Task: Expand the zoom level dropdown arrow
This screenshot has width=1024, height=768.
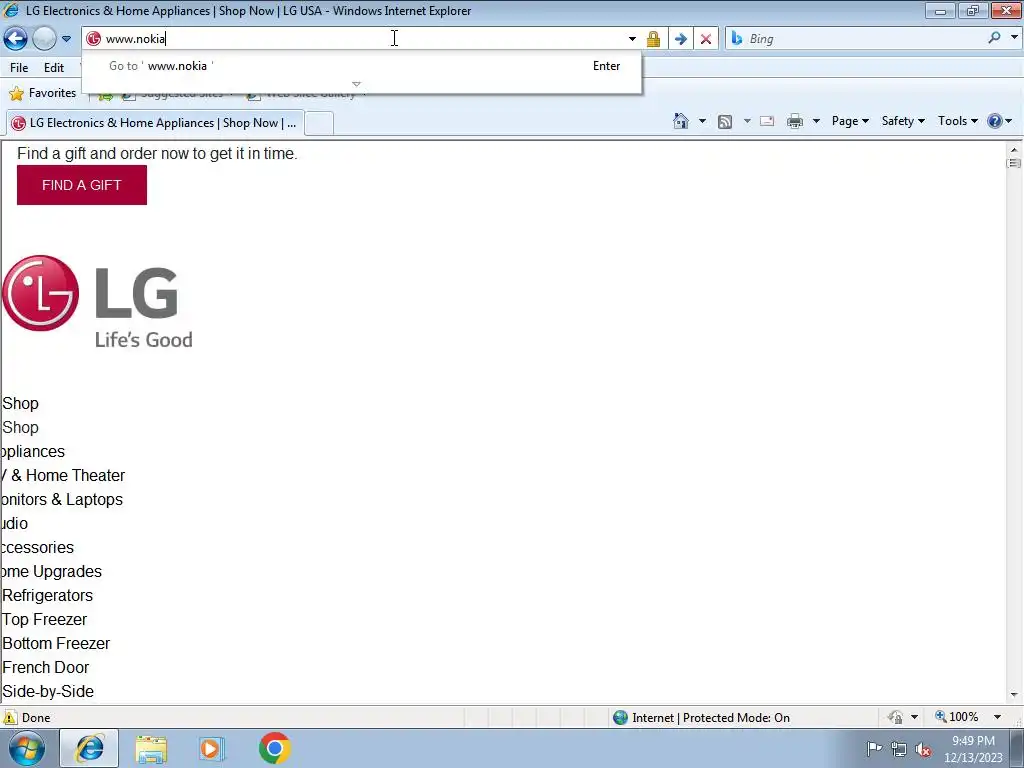Action: (x=997, y=717)
